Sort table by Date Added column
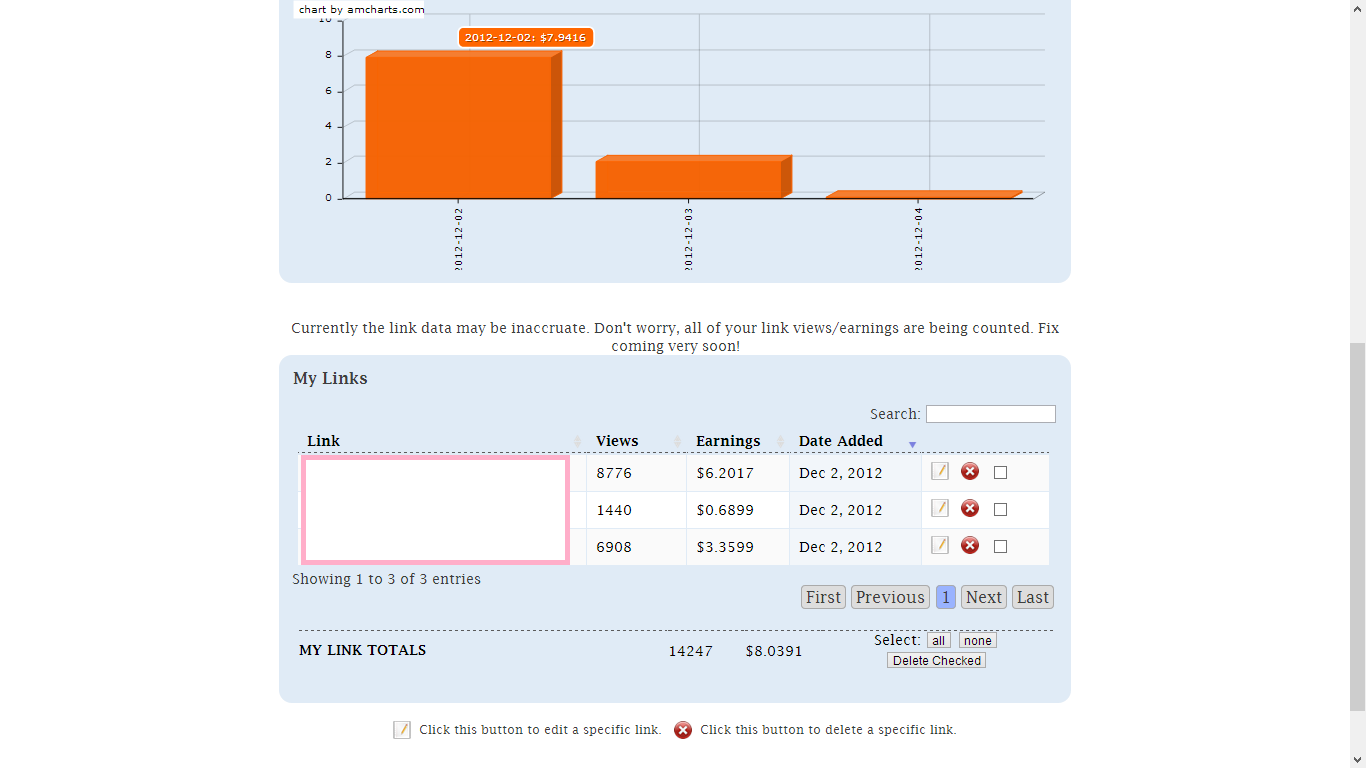Screen dimensions: 1366x768 (855, 441)
